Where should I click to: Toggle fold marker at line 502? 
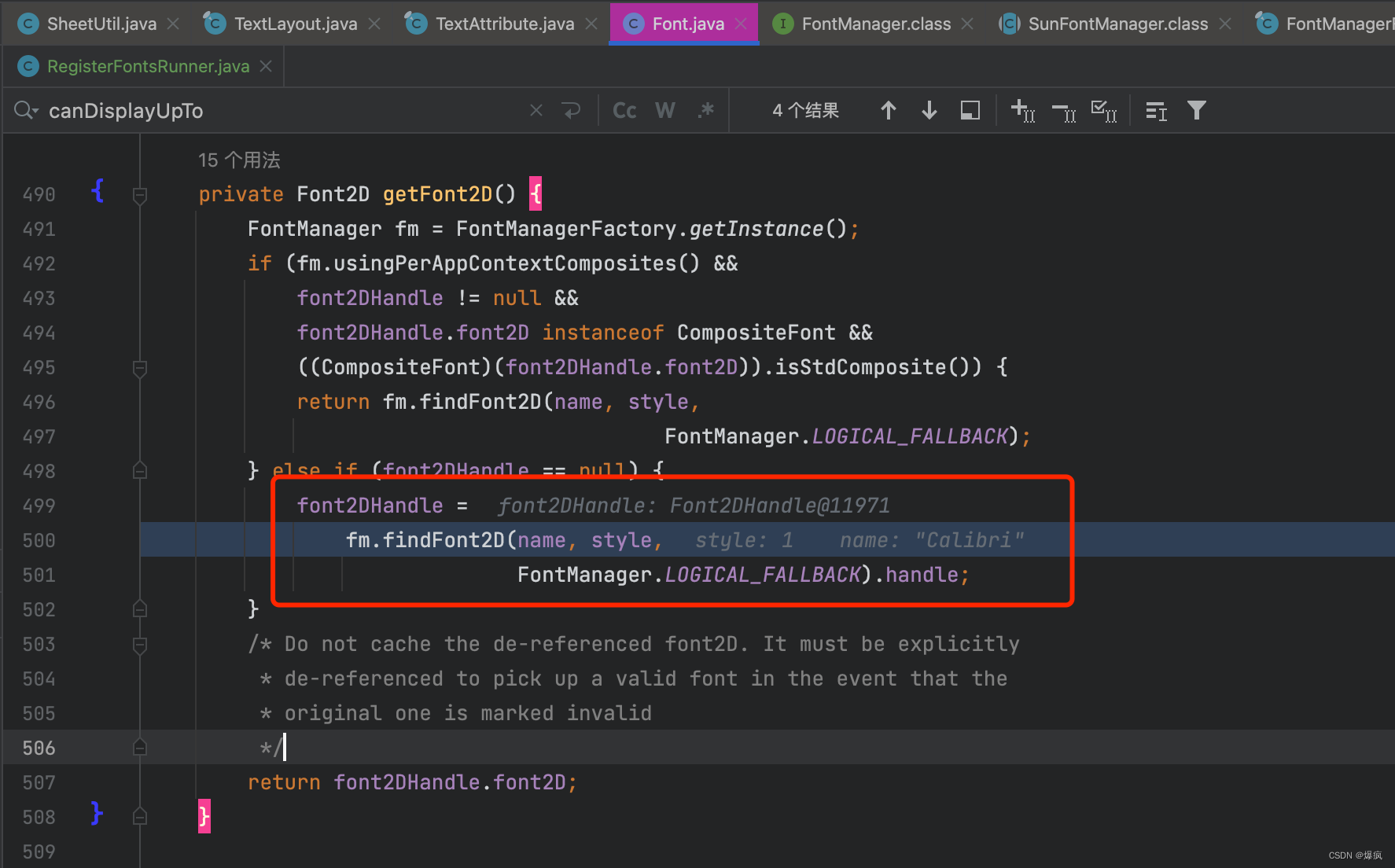pos(140,609)
